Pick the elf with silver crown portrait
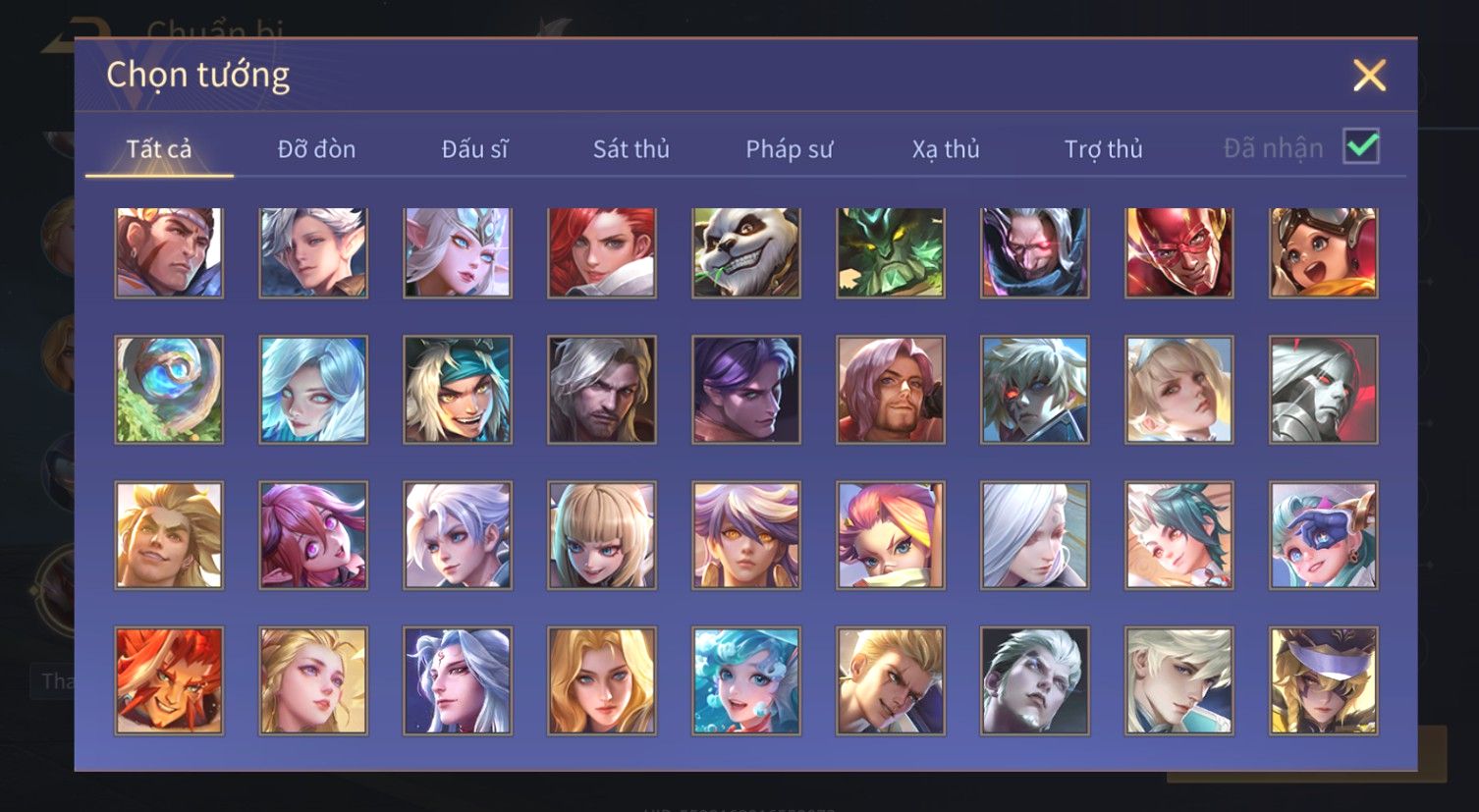 [x=458, y=252]
